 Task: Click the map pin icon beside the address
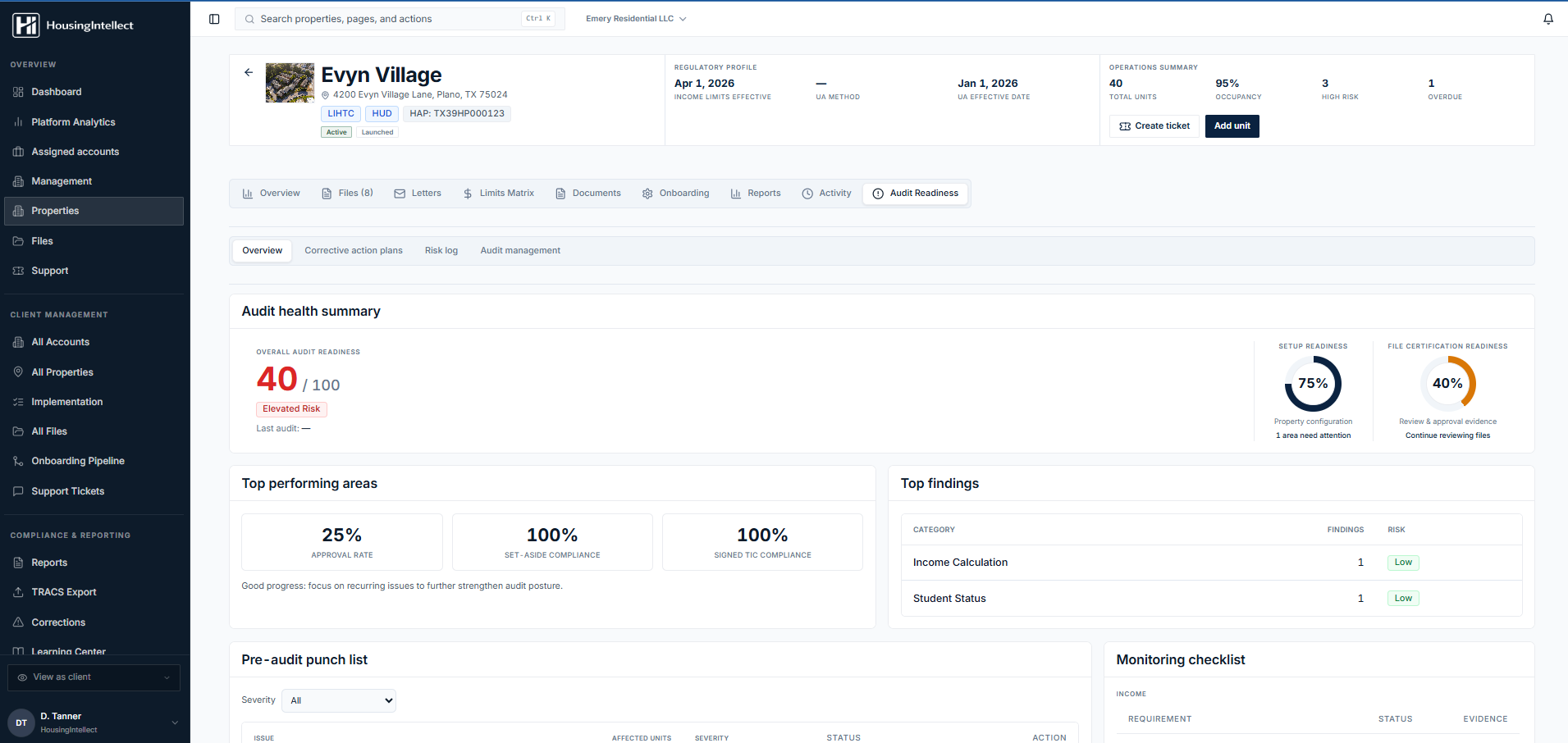point(325,95)
